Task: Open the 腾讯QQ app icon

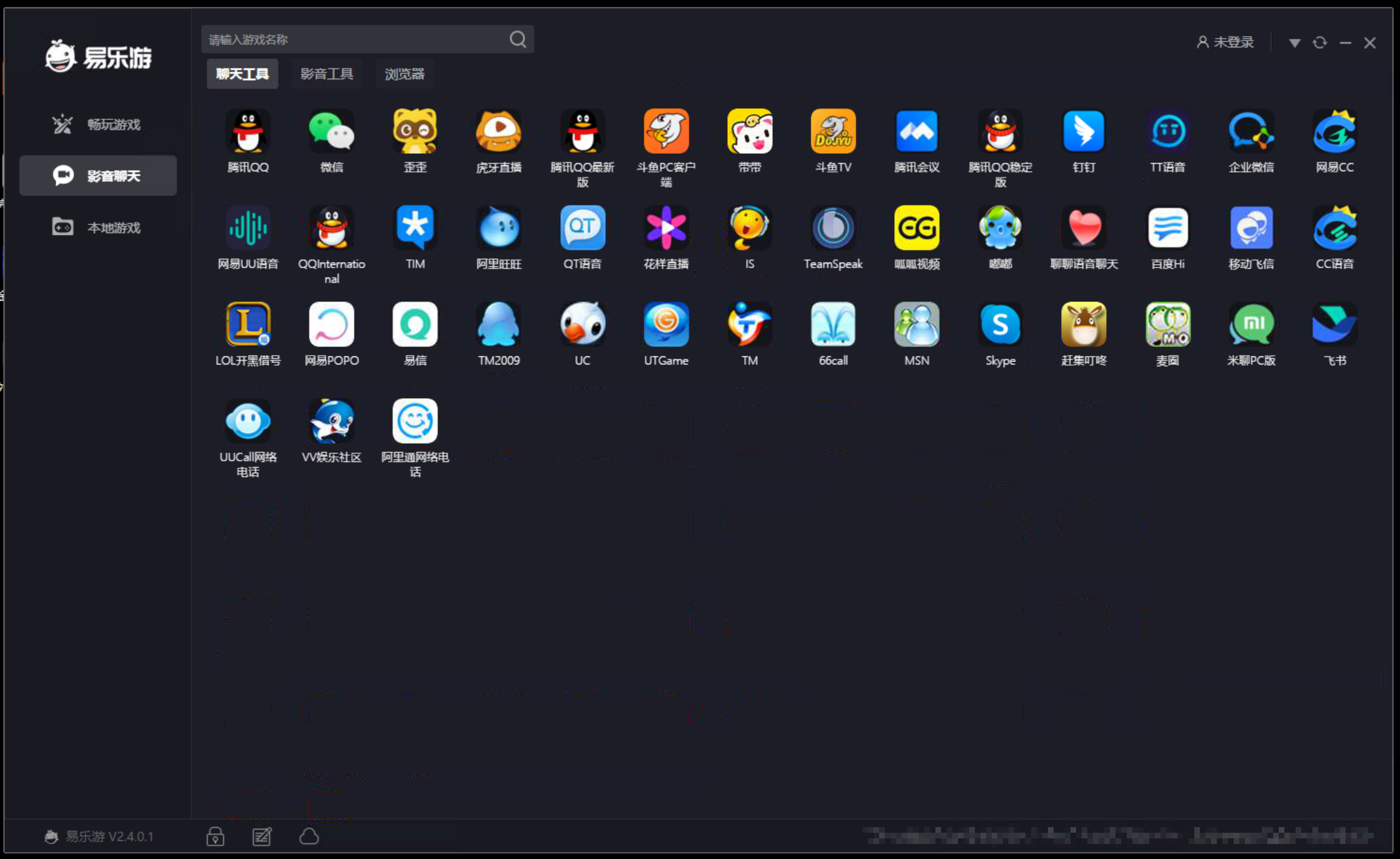Action: coord(248,131)
